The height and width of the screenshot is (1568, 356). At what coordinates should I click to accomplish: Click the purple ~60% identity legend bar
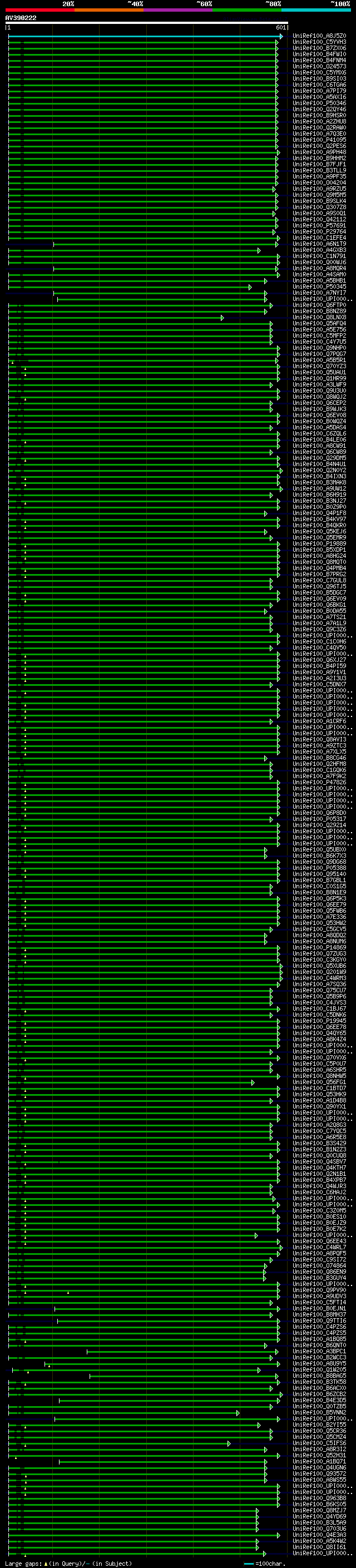click(179, 10)
